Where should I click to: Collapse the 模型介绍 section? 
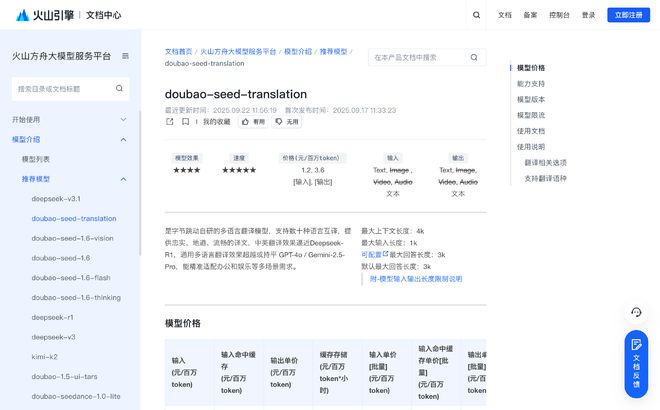pyautogui.click(x=69, y=139)
